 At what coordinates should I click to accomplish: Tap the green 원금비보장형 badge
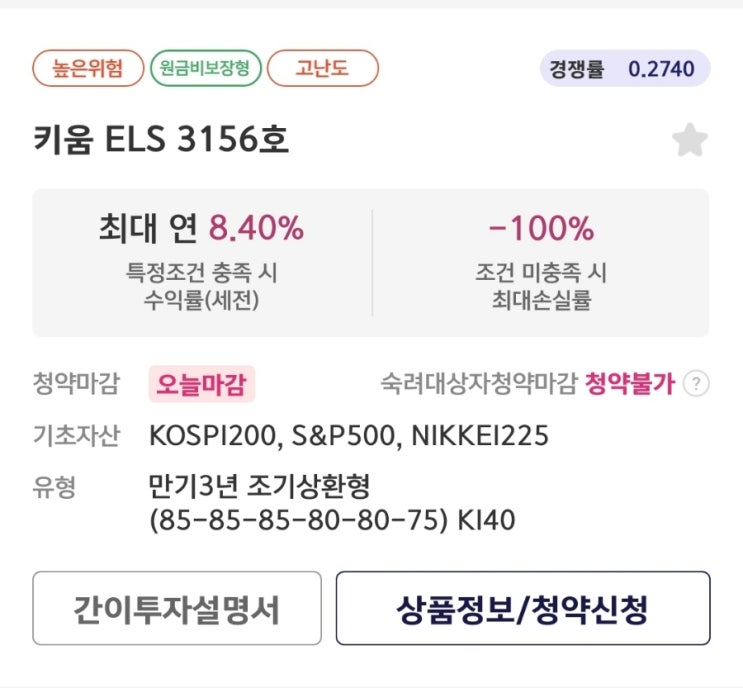[206, 69]
